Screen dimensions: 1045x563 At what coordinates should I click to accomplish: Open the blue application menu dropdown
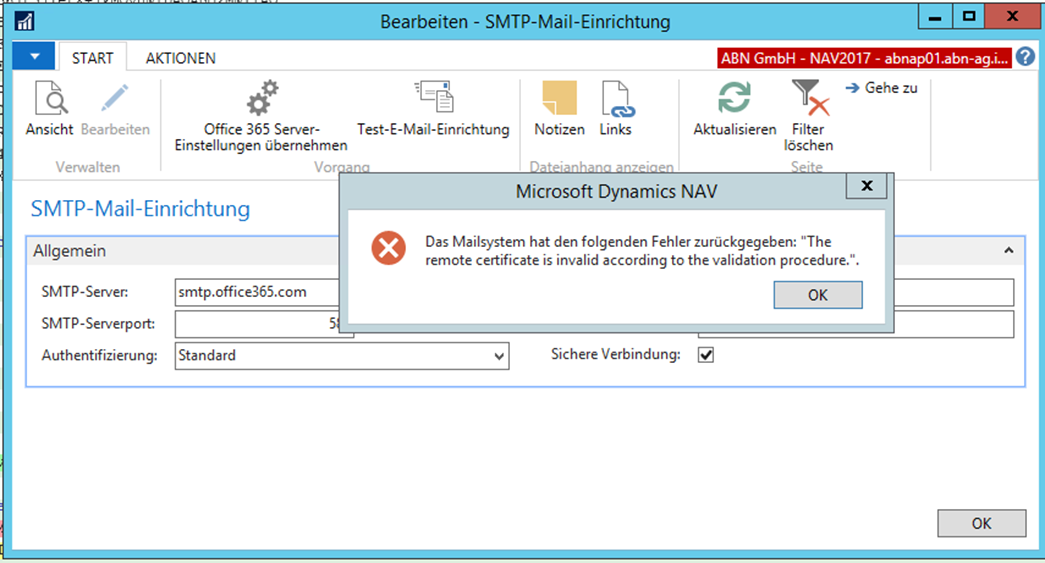pyautogui.click(x=34, y=57)
